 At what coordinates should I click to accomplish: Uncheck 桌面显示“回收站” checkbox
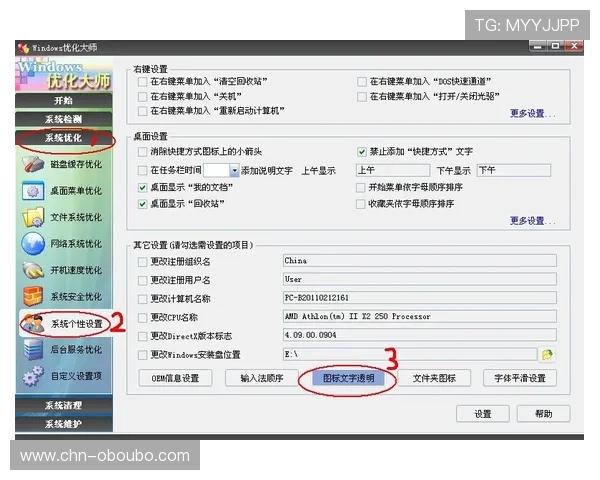pyautogui.click(x=142, y=204)
